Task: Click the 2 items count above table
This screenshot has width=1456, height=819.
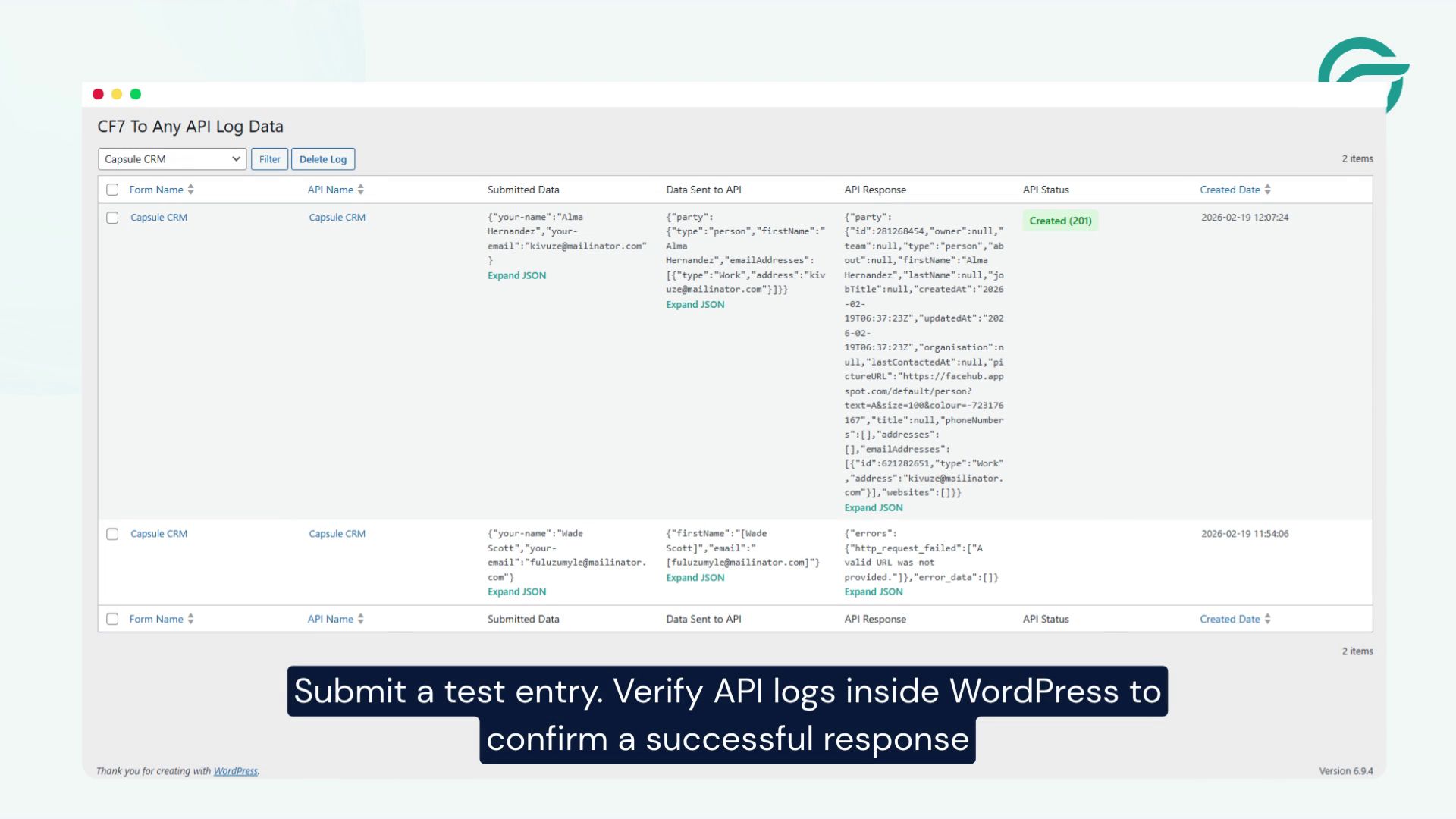Action: tap(1357, 158)
